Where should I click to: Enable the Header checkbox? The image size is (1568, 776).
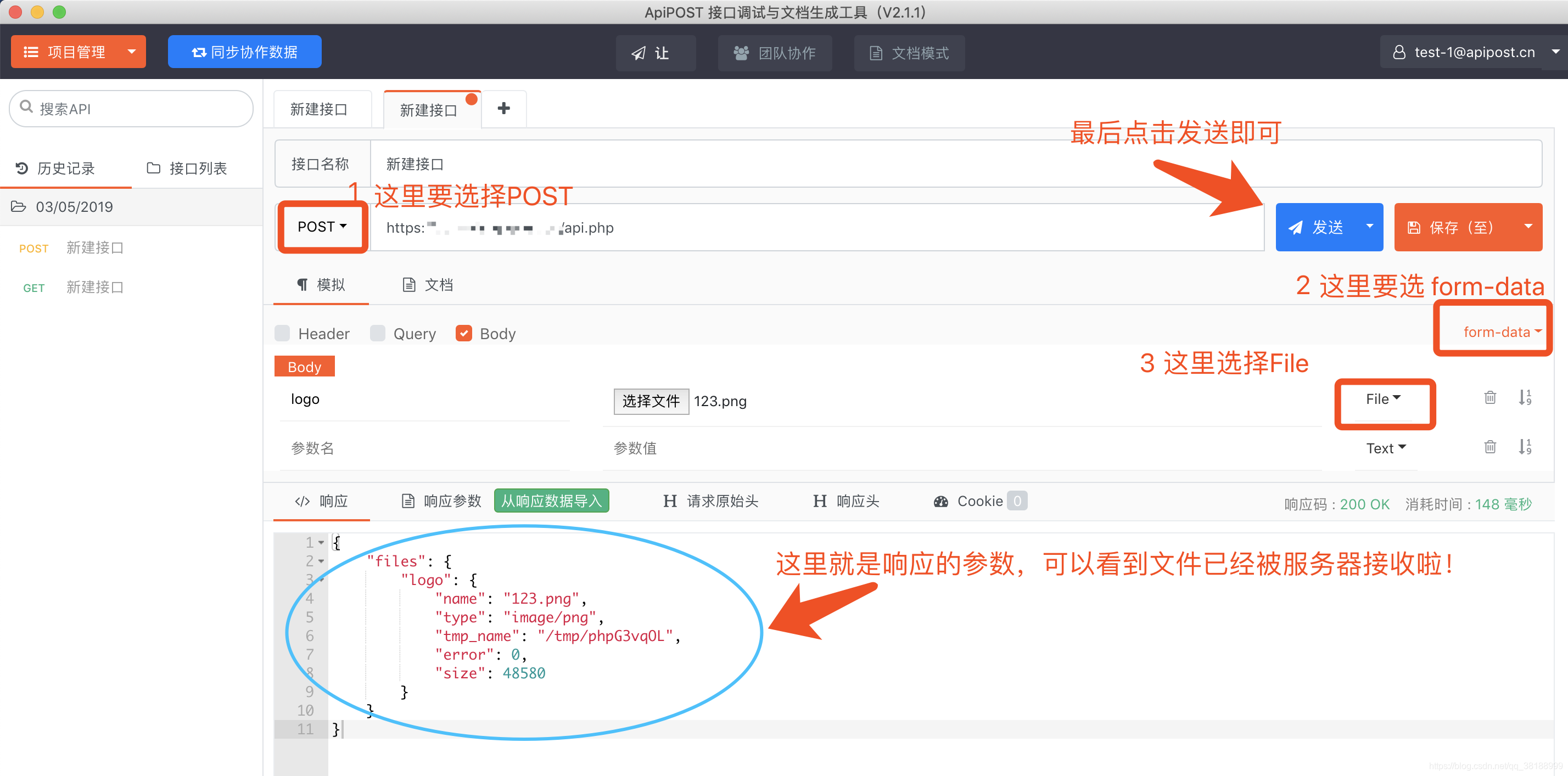[282, 334]
